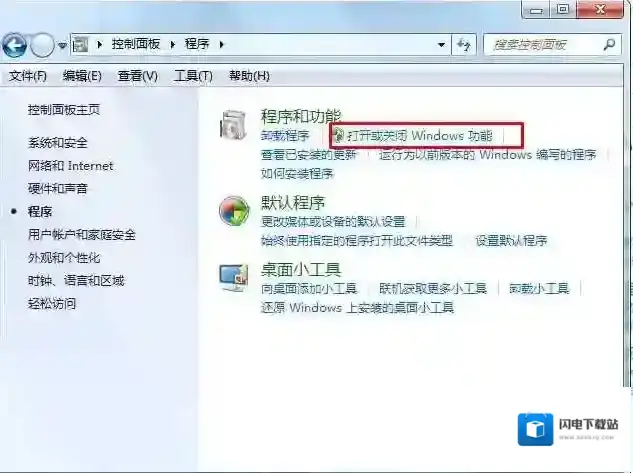Image resolution: width=633 pixels, height=473 pixels.
Task: Click the 搜索控制面板 search field
Action: click(545, 44)
